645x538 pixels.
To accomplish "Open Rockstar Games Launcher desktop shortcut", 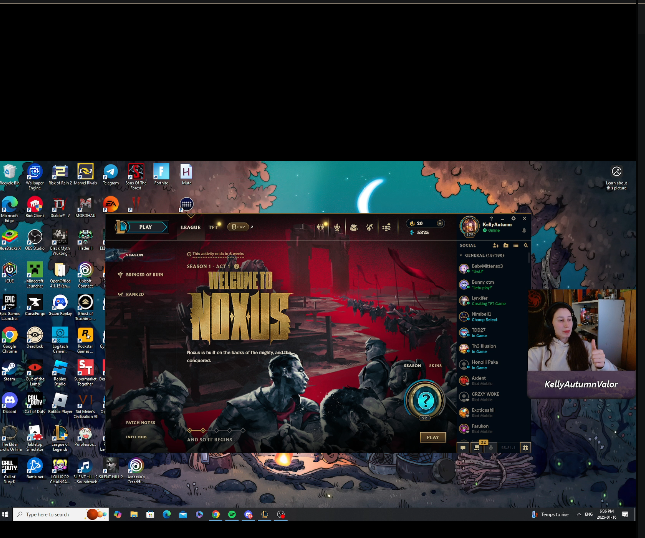I will pyautogui.click(x=85, y=339).
